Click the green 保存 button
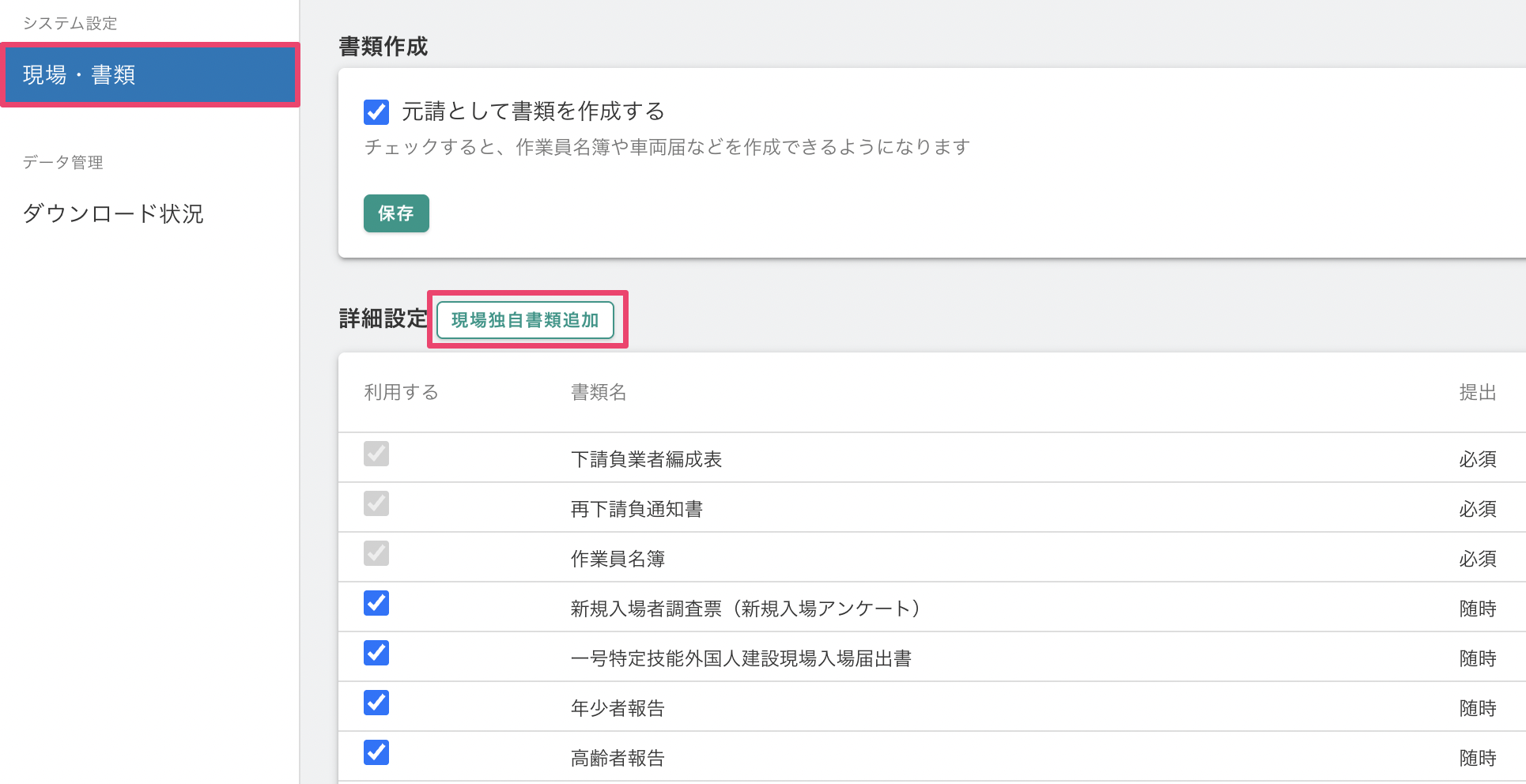The height and width of the screenshot is (784, 1526). 396,213
